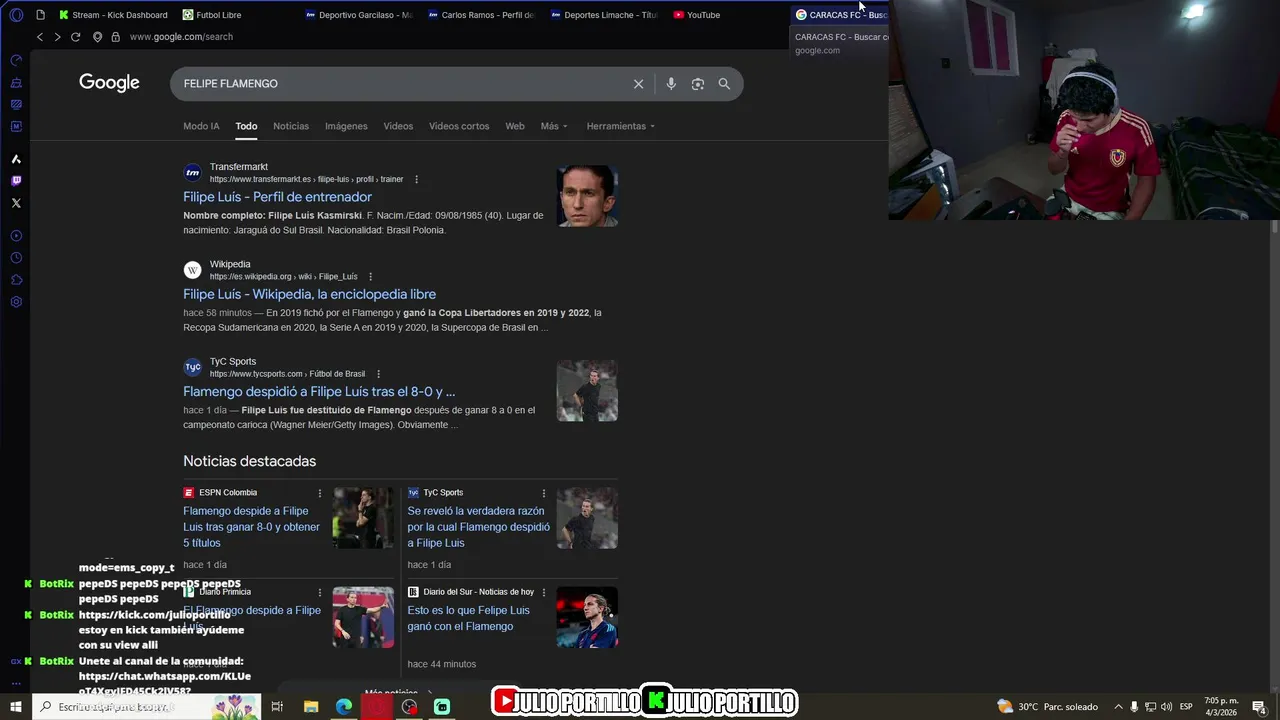Click the address bar URL www.google.com/search

coord(181,37)
